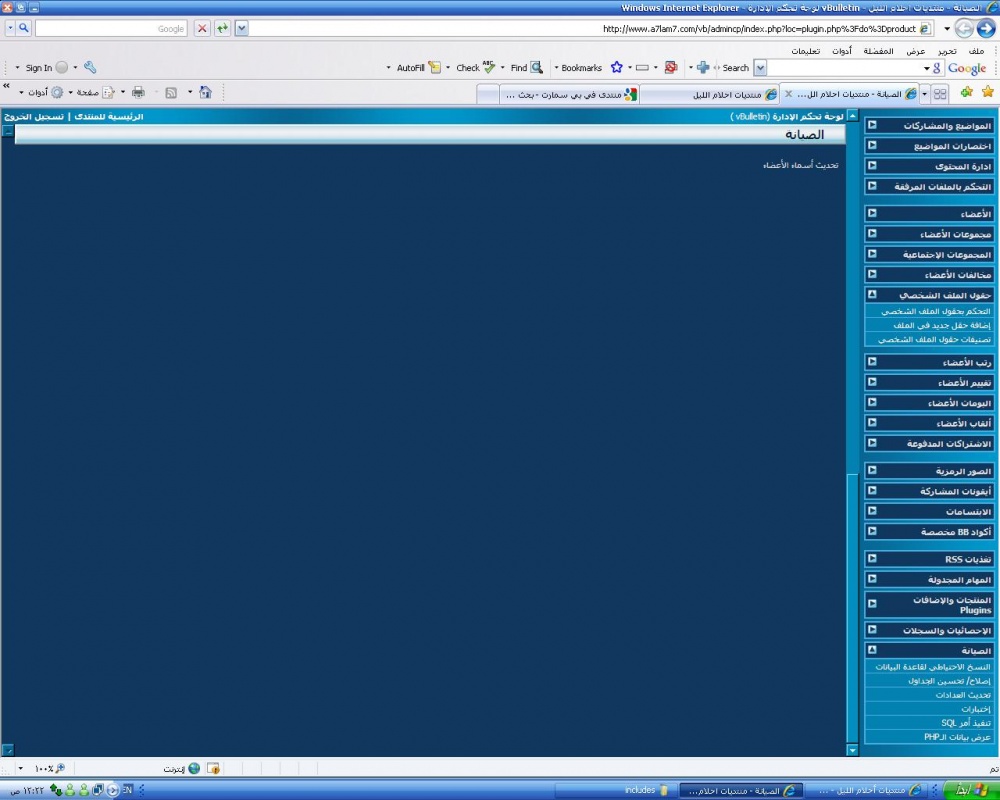The height and width of the screenshot is (800, 1000).
Task: Click the Quick Tabs grid icon
Action: tap(939, 93)
